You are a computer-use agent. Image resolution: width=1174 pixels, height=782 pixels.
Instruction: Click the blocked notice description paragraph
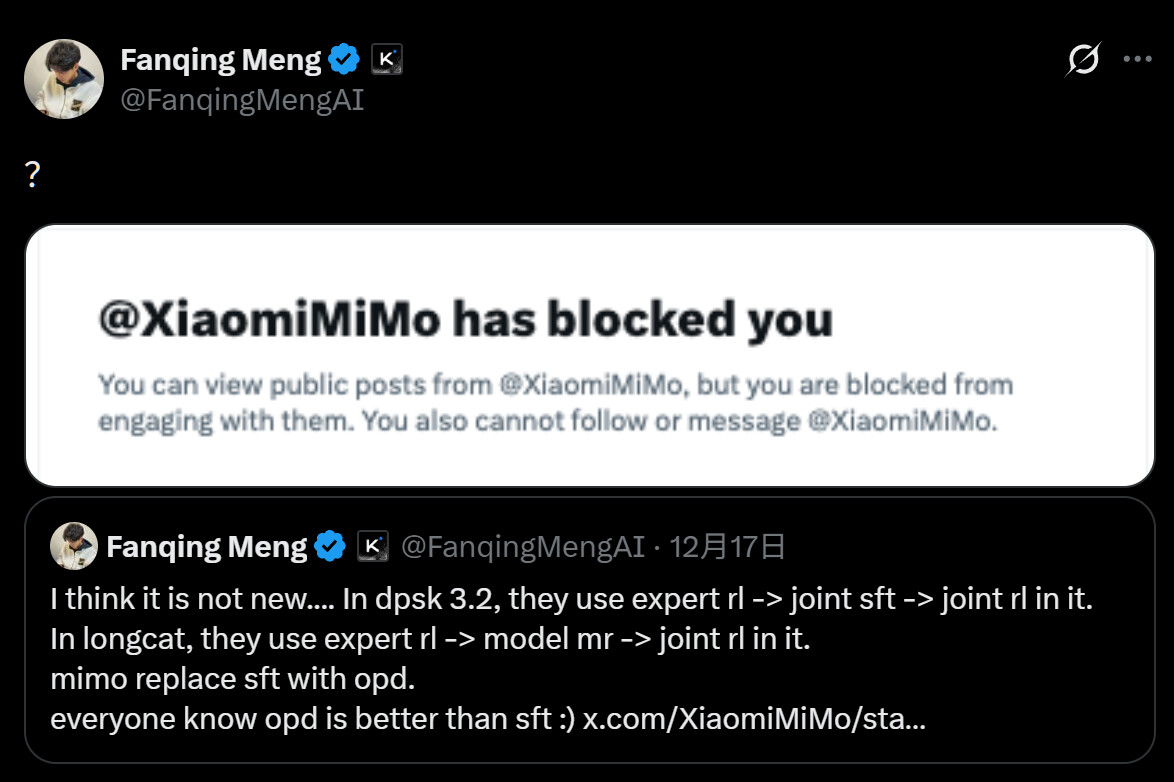[555, 403]
